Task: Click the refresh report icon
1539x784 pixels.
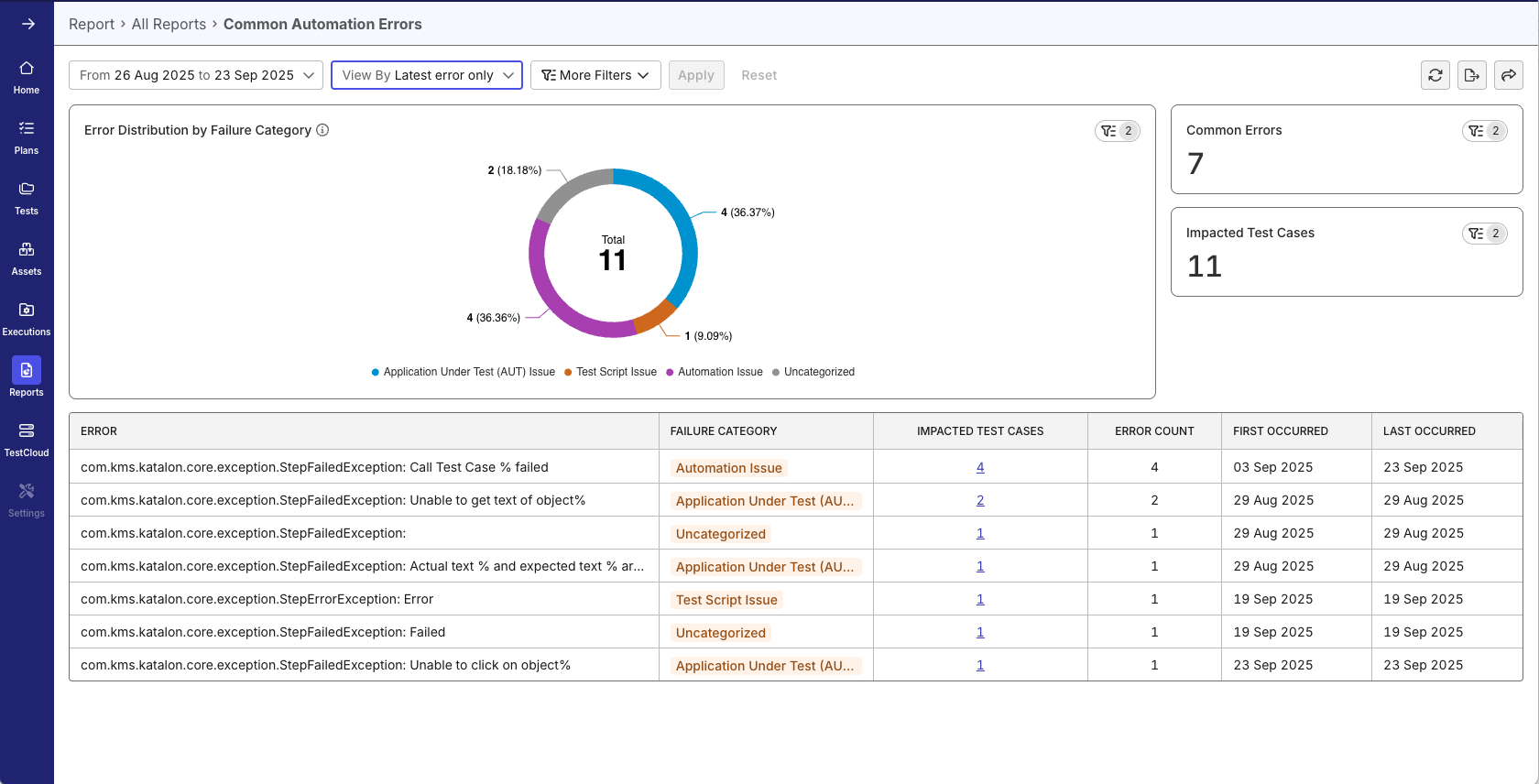Action: point(1435,75)
